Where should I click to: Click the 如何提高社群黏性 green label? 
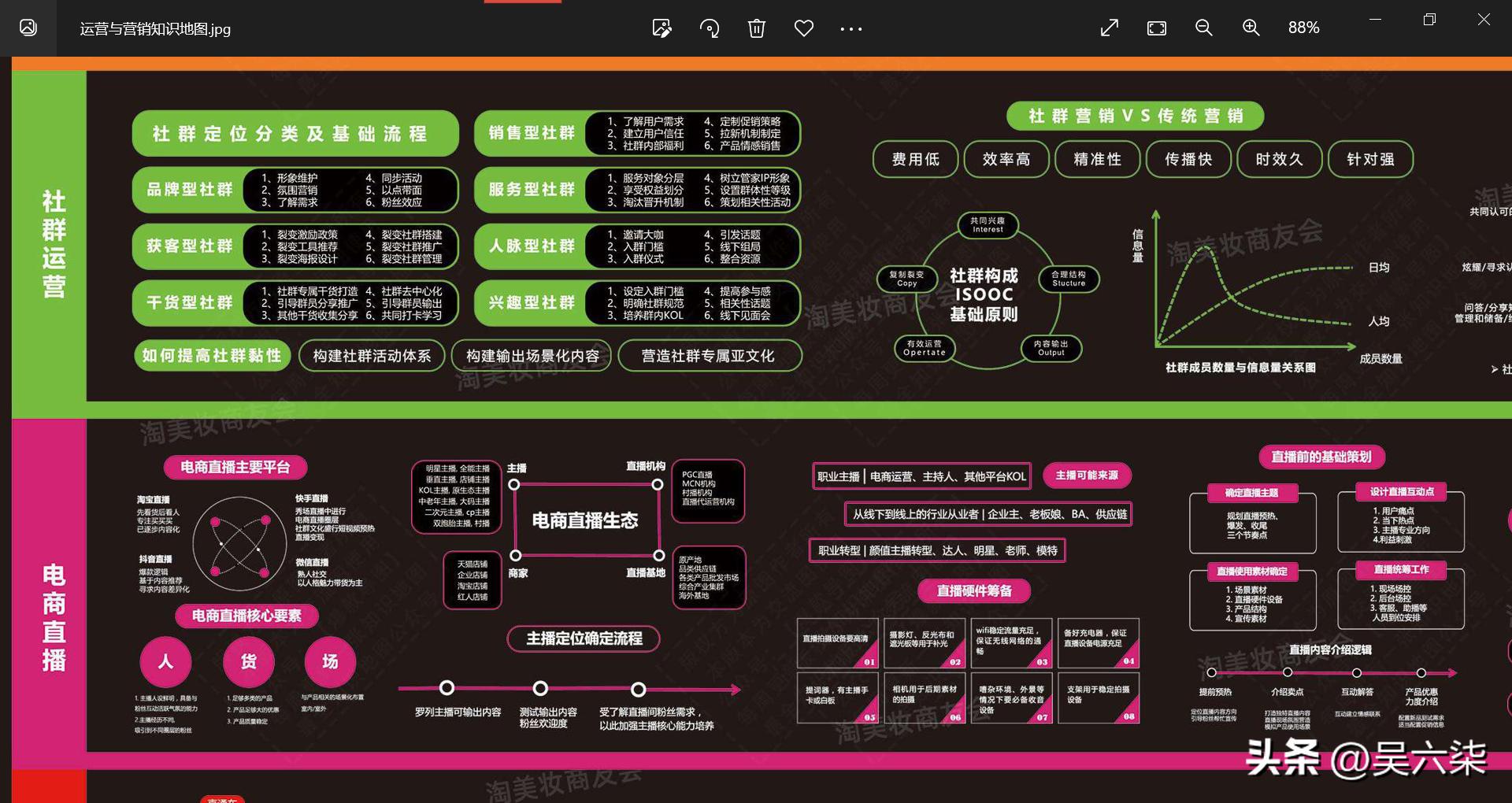(x=212, y=356)
